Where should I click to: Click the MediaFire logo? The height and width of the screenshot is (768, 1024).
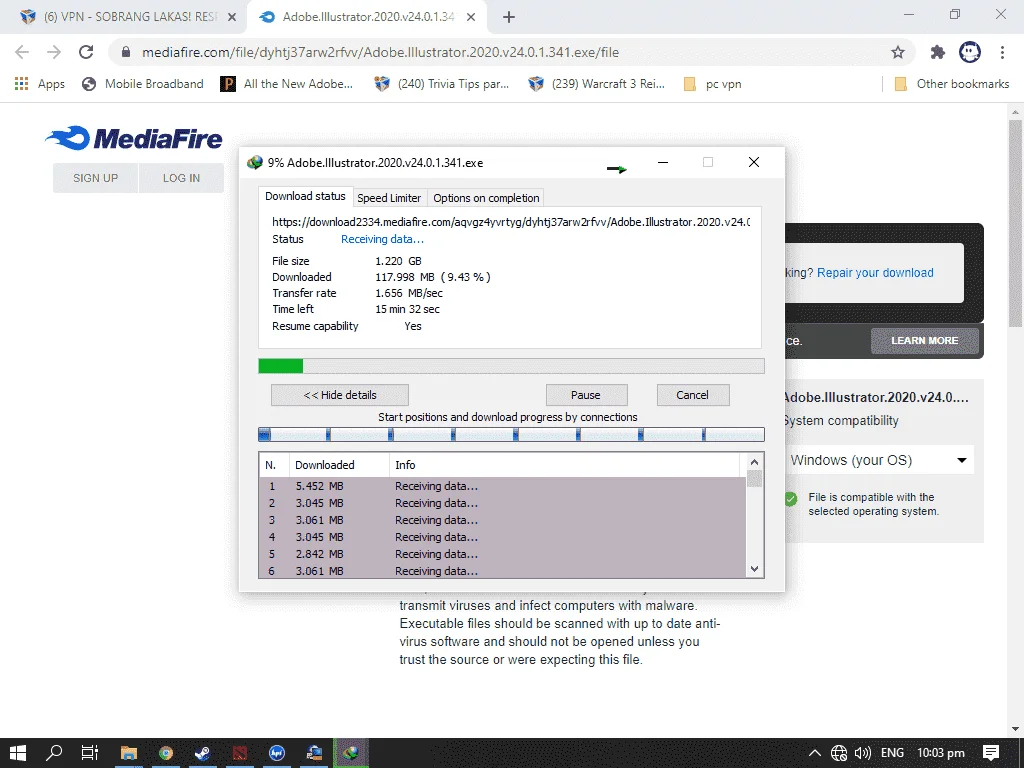coord(134,138)
